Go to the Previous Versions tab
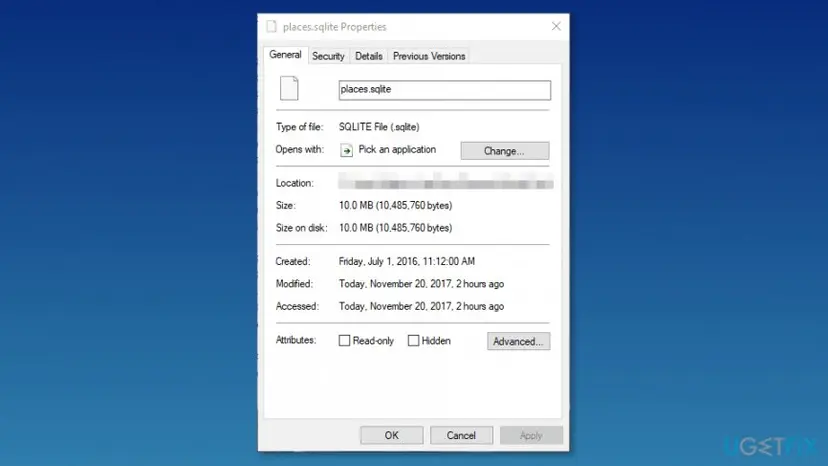 (429, 56)
